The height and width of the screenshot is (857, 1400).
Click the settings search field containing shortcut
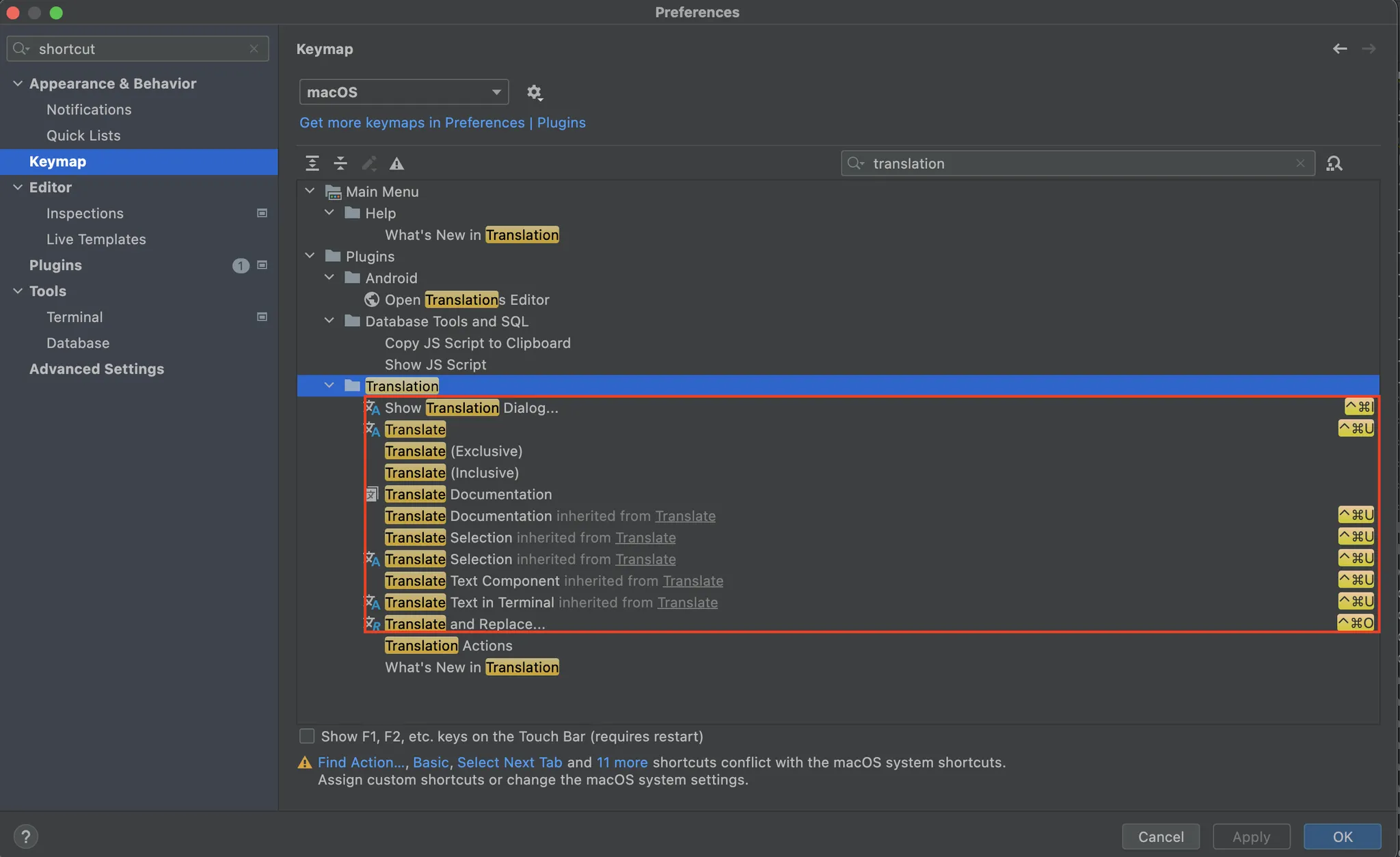(137, 49)
